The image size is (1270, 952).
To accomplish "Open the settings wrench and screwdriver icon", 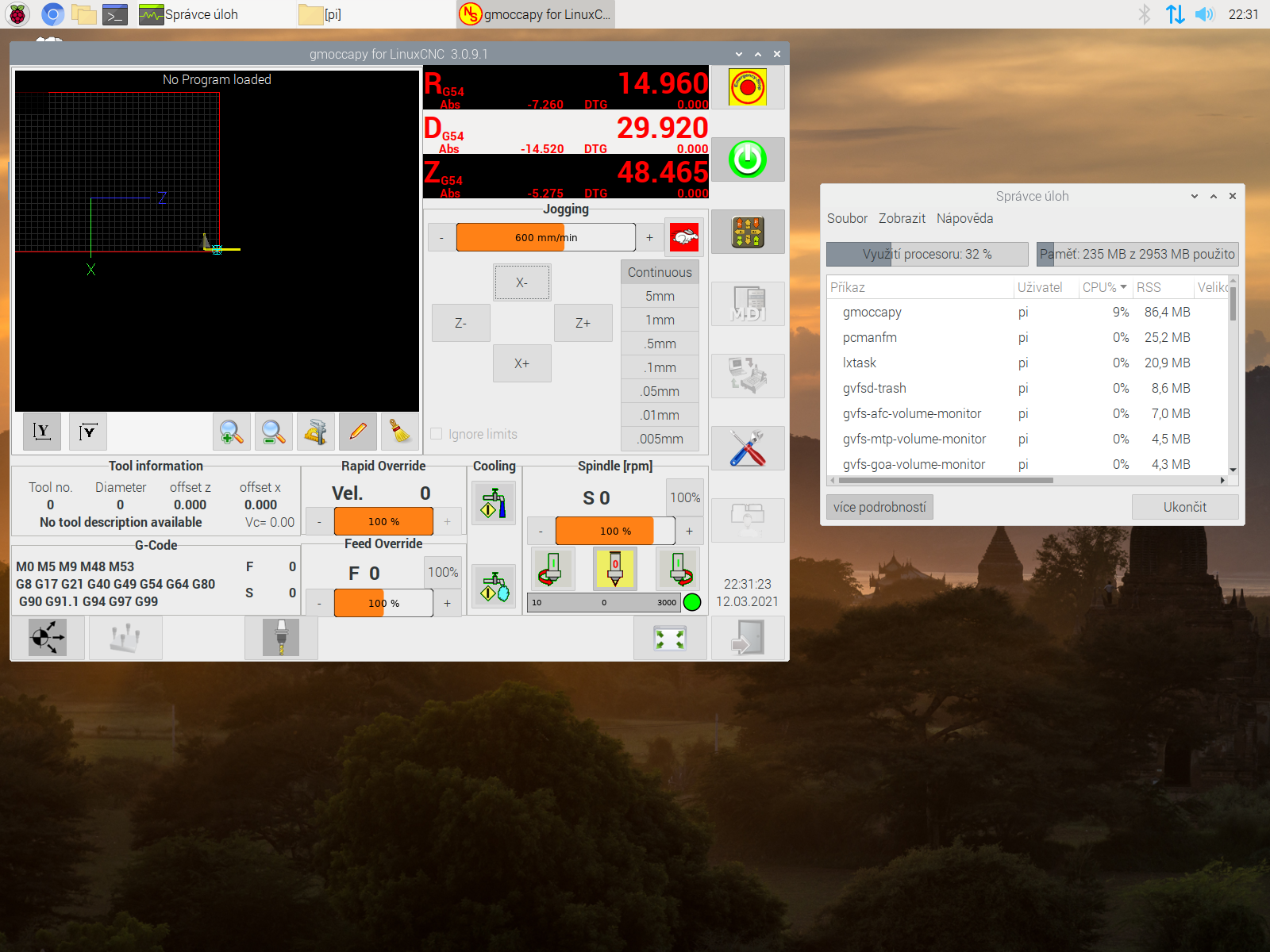I will pyautogui.click(x=748, y=448).
